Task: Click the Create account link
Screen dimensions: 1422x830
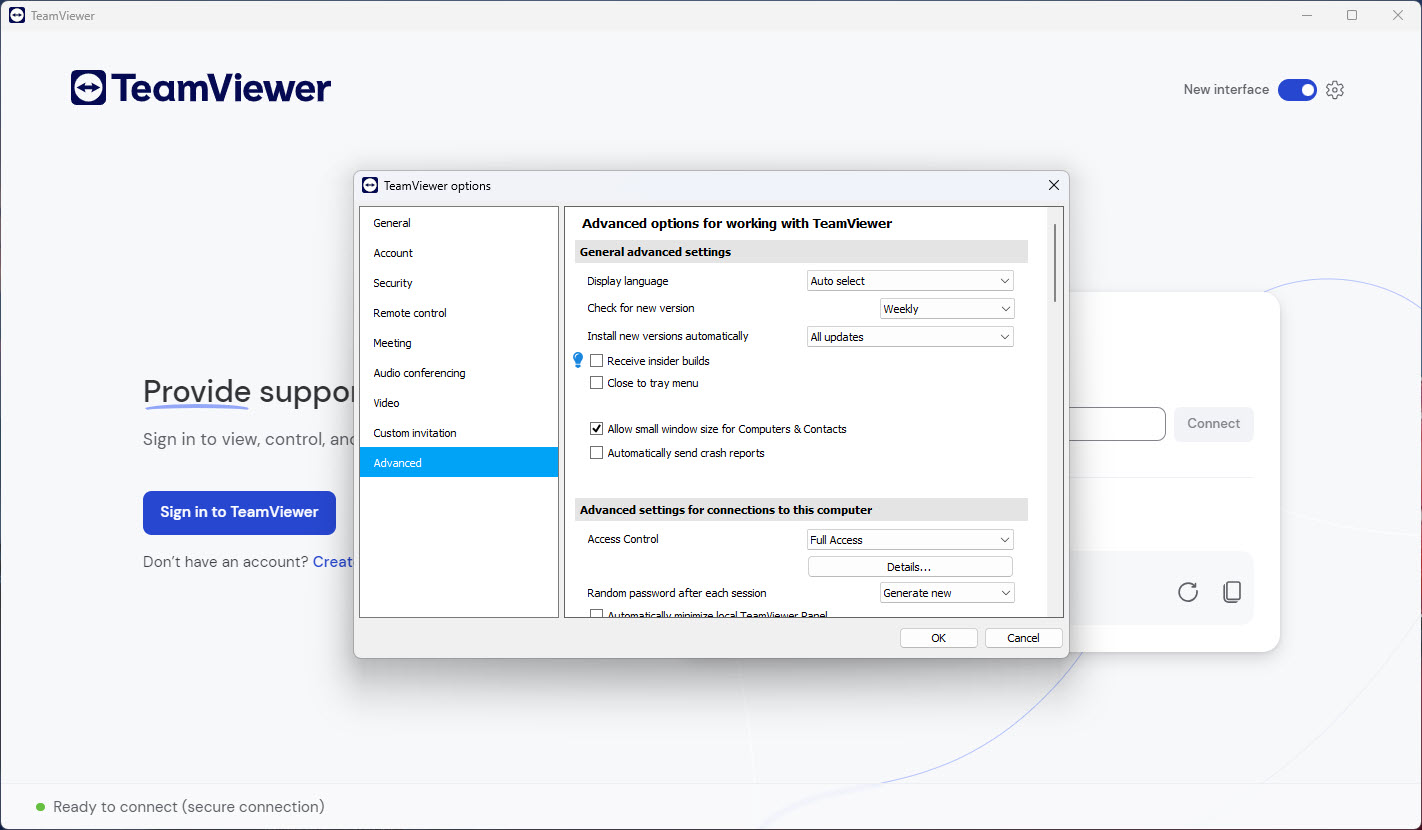Action: pos(333,562)
